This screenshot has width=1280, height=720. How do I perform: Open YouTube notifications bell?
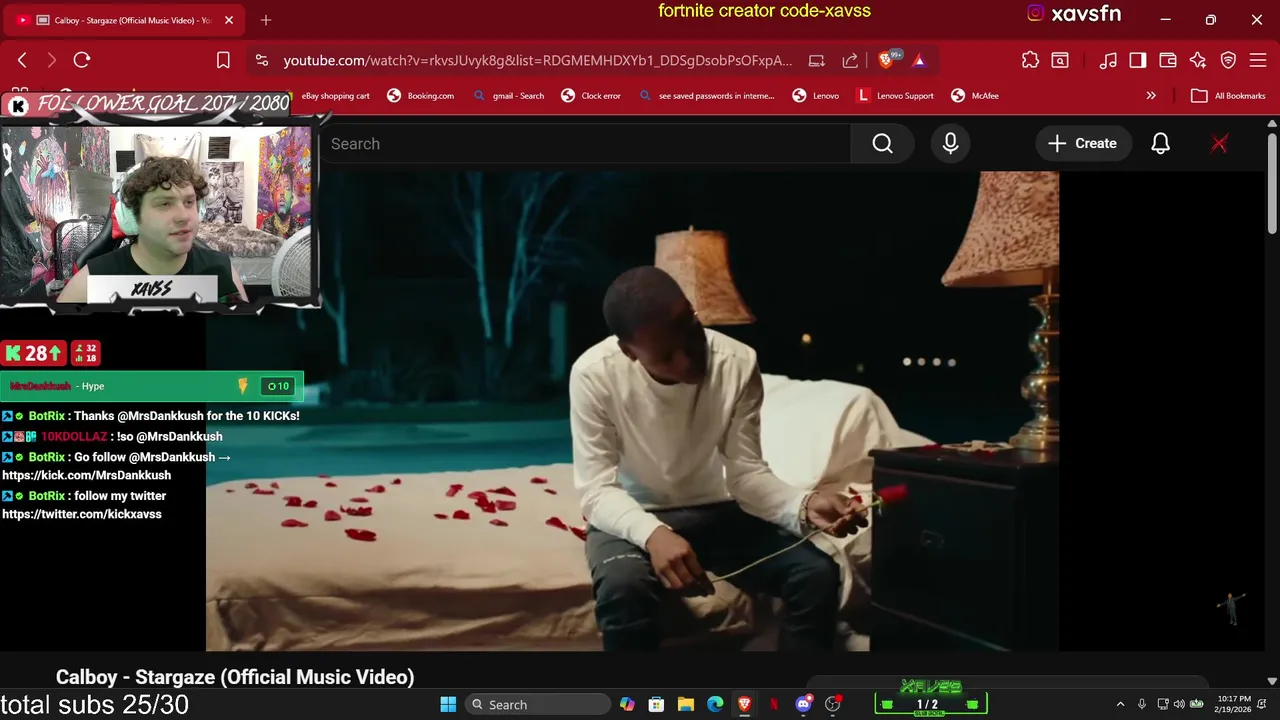click(1160, 144)
